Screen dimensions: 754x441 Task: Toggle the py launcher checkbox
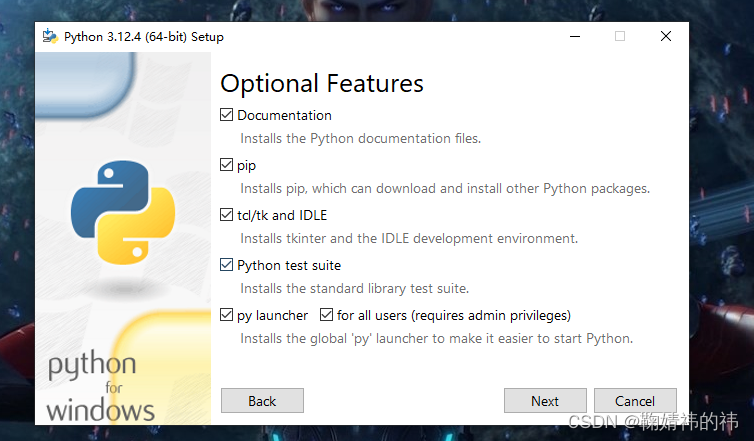point(226,315)
